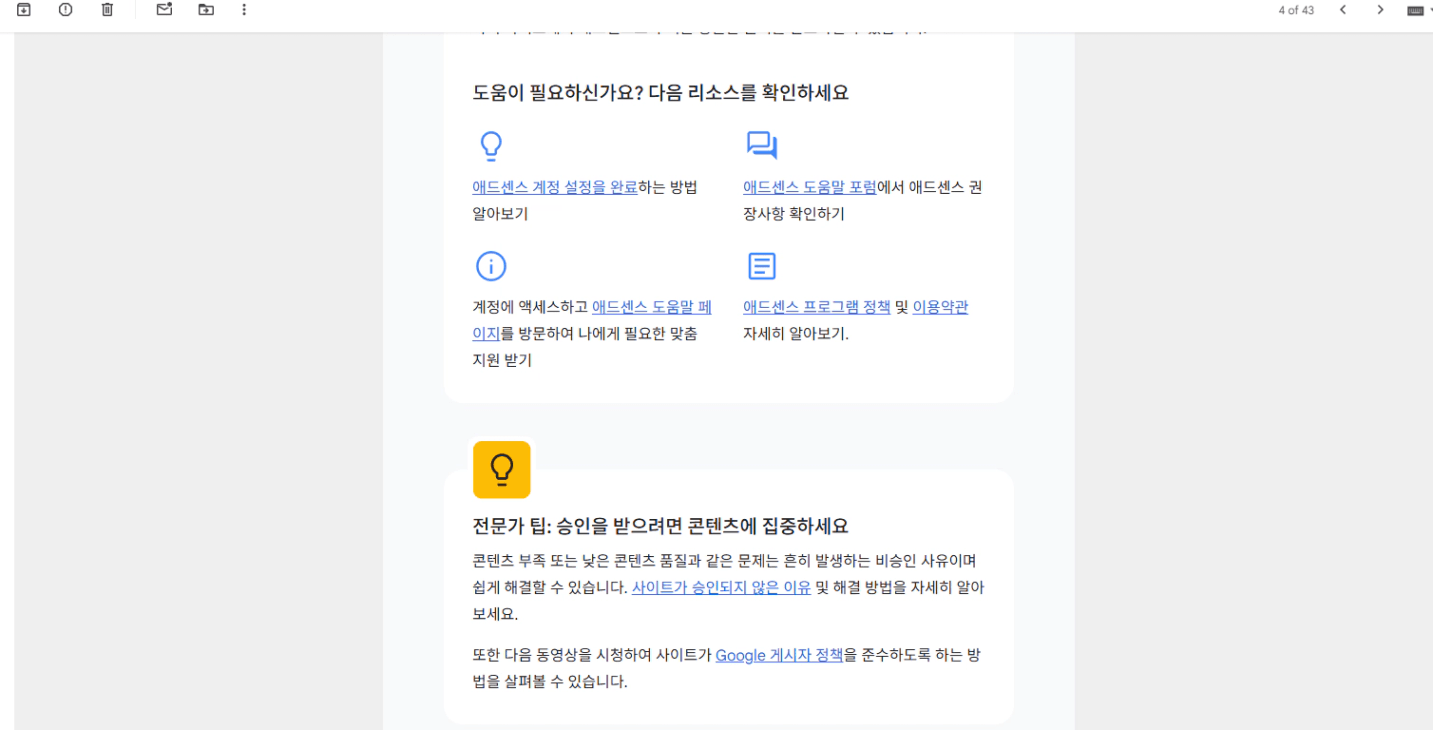The height and width of the screenshot is (730, 1433).
Task: Mark the email as unread
Action: (164, 10)
